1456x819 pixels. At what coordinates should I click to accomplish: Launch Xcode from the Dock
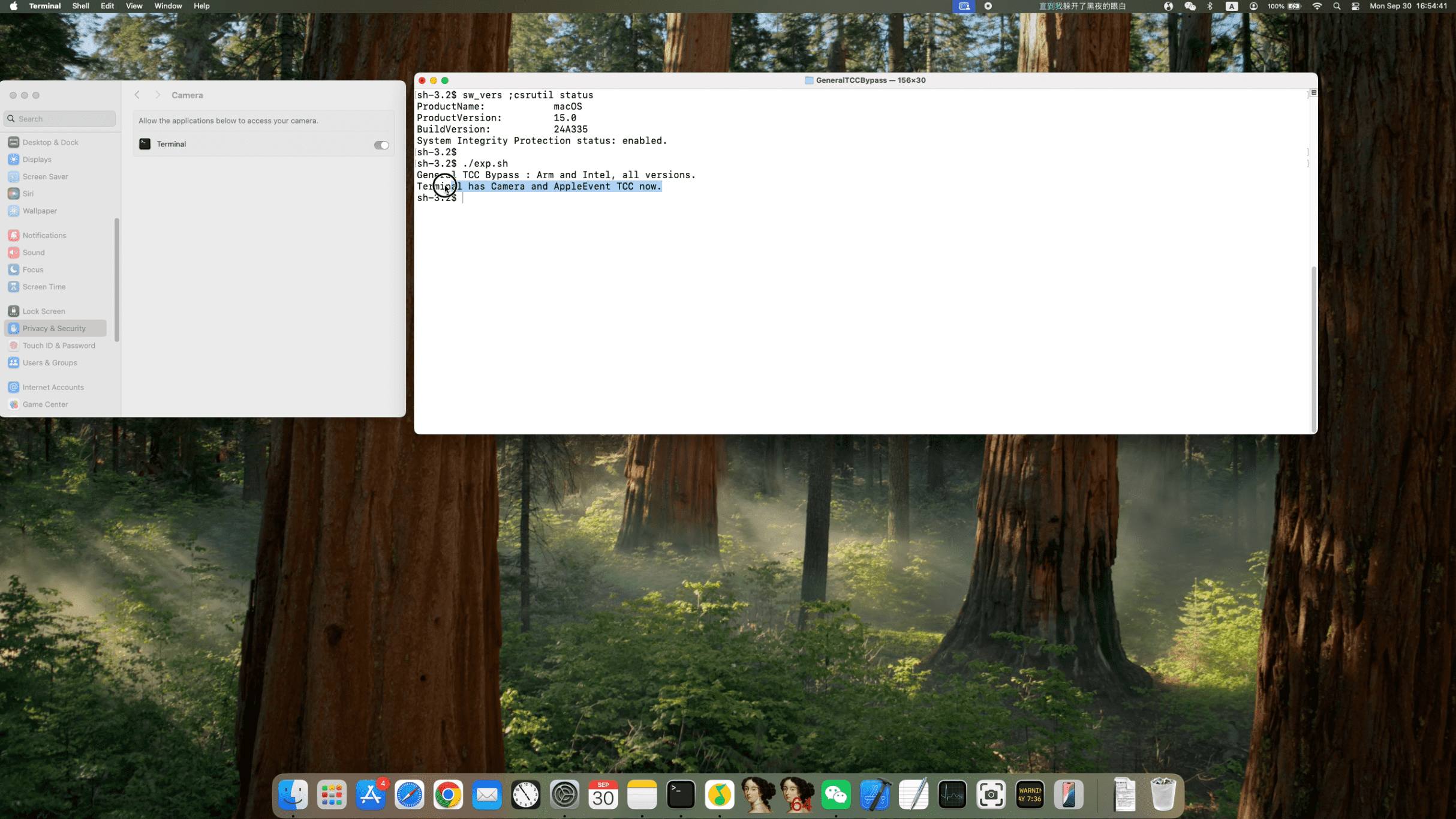(x=875, y=795)
